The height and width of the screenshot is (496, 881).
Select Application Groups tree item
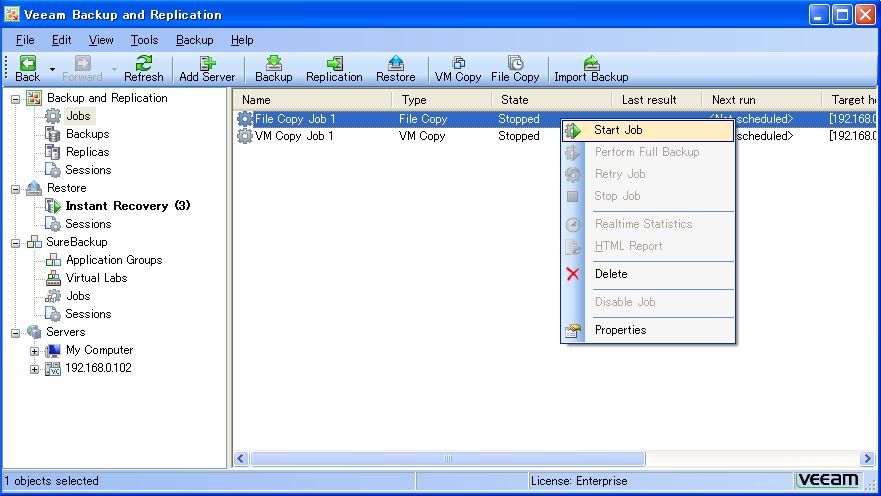tap(114, 260)
